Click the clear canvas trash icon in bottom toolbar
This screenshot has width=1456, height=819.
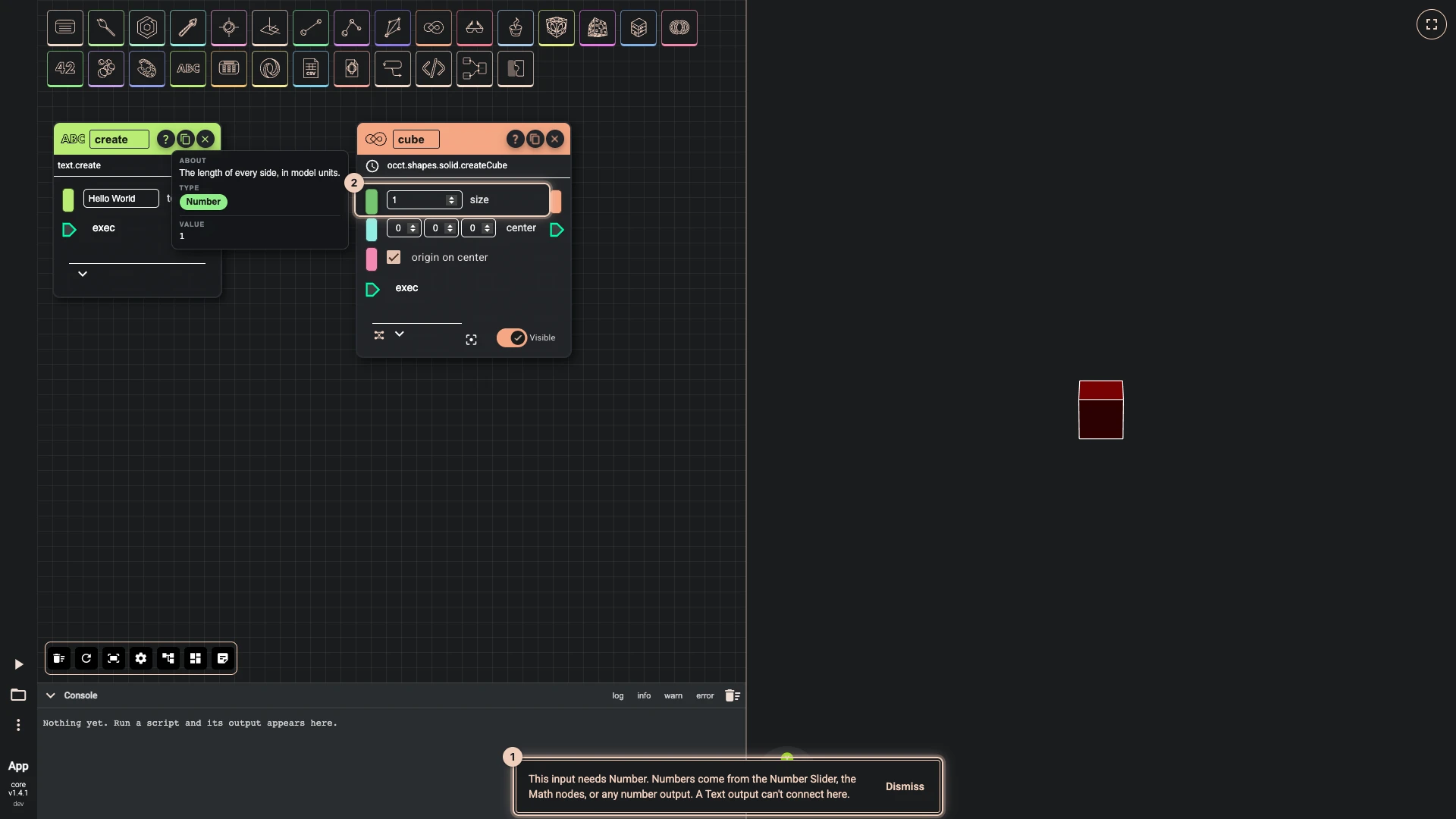pyautogui.click(x=59, y=658)
